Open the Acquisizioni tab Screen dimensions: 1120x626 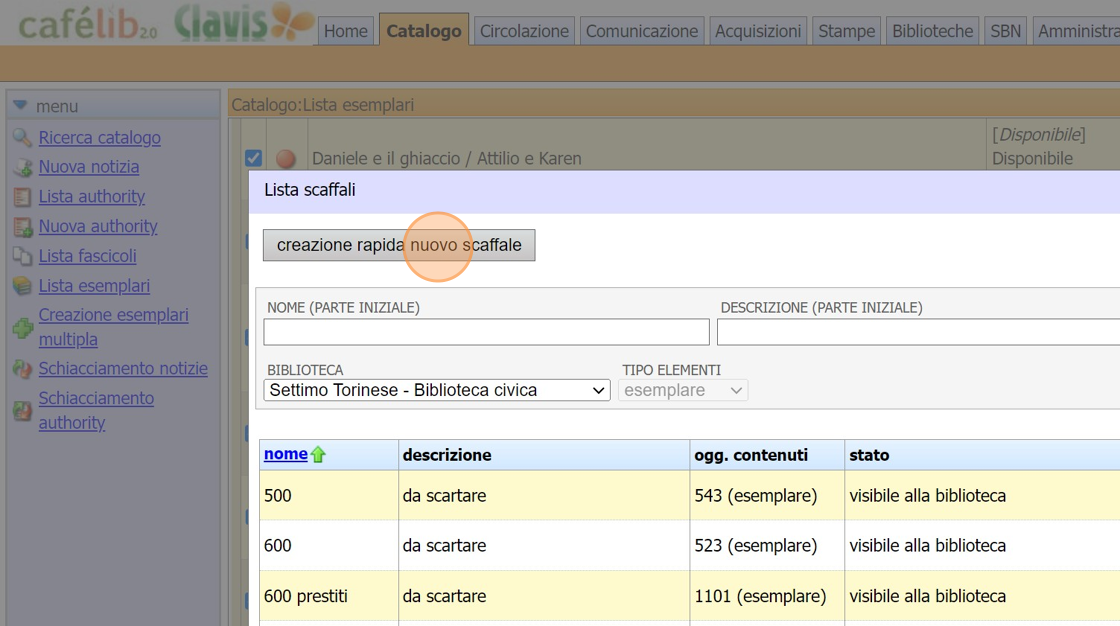tap(758, 31)
